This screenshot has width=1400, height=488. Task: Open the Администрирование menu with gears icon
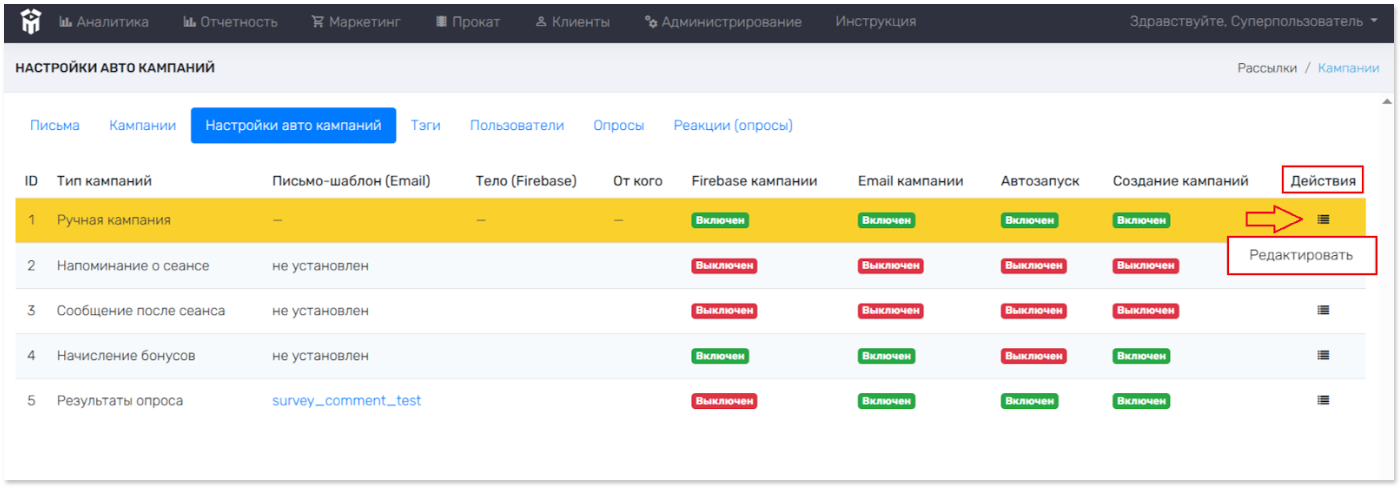[723, 22]
